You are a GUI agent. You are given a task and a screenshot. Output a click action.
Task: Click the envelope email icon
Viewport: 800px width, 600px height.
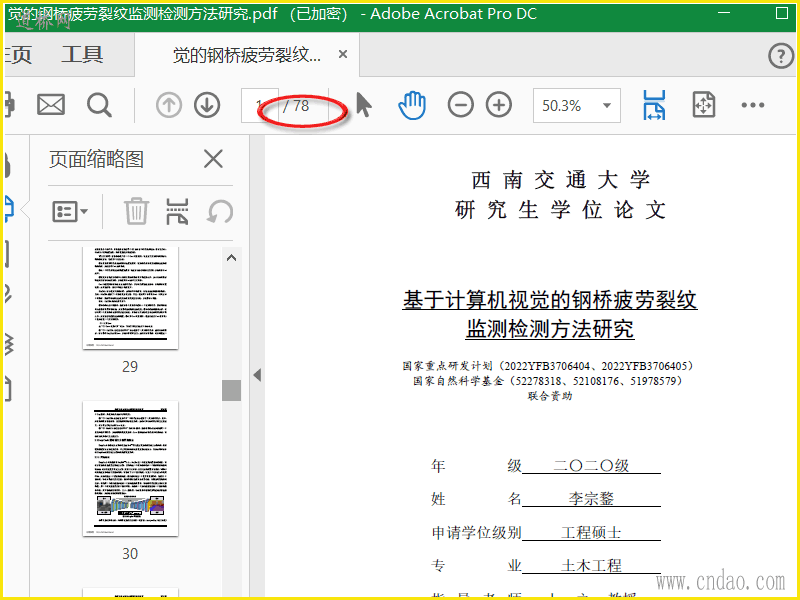point(51,105)
